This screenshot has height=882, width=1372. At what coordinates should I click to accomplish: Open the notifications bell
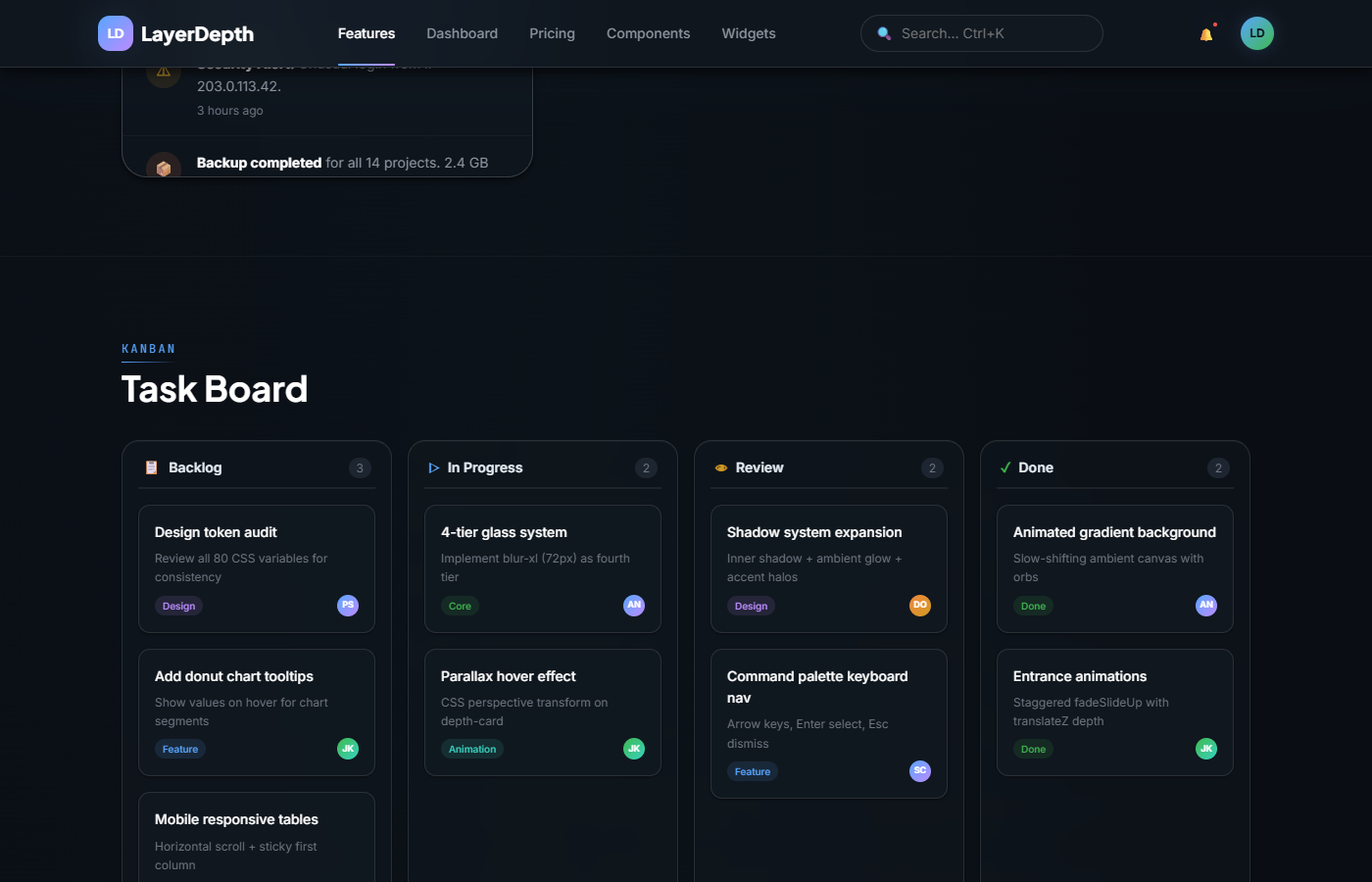(x=1206, y=34)
